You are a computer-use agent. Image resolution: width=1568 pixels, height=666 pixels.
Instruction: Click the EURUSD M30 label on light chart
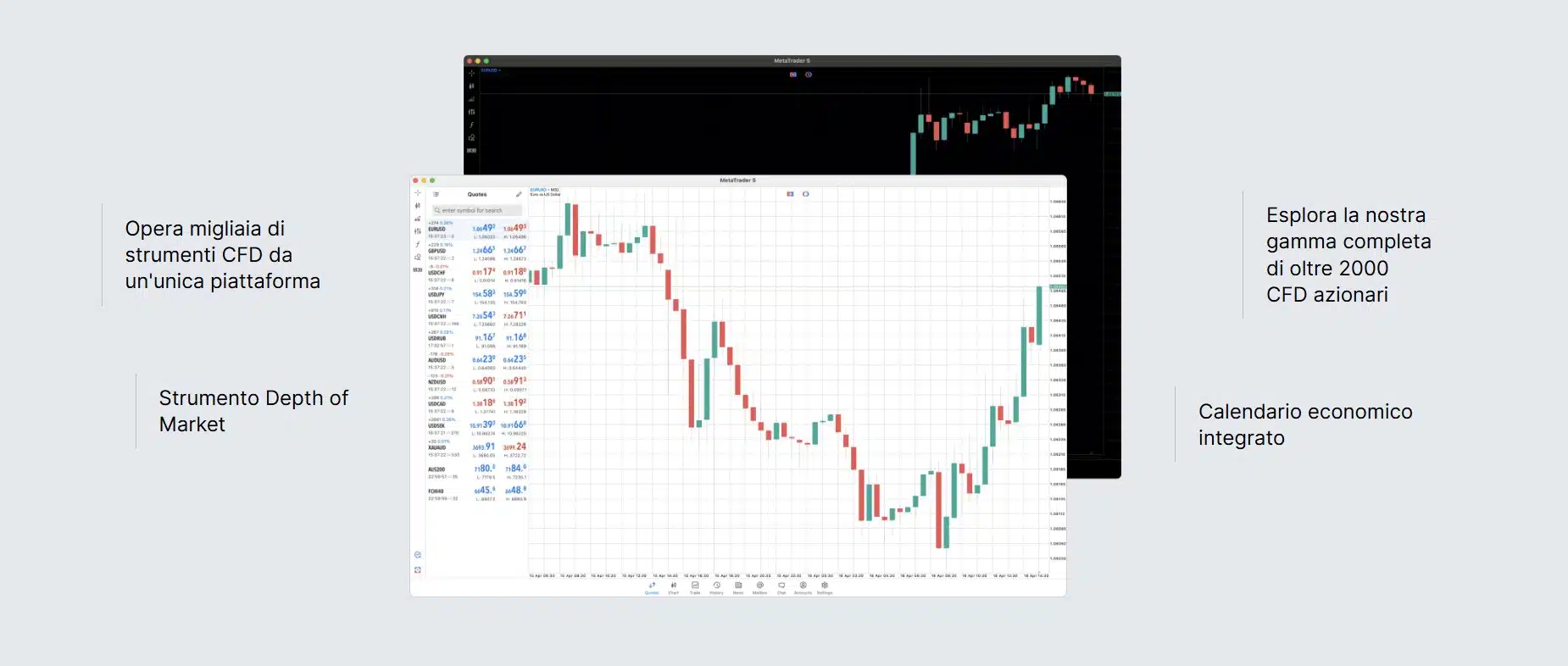pyautogui.click(x=545, y=190)
